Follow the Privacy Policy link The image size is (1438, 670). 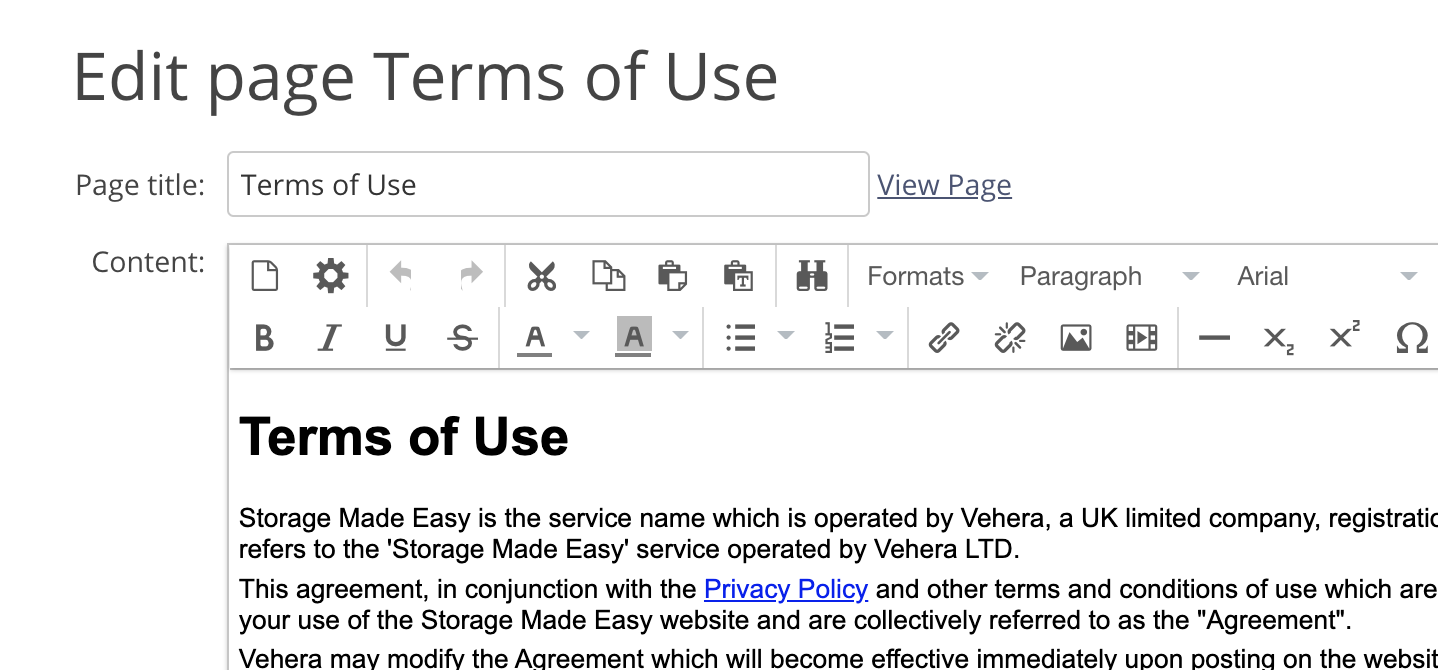pyautogui.click(x=785, y=589)
